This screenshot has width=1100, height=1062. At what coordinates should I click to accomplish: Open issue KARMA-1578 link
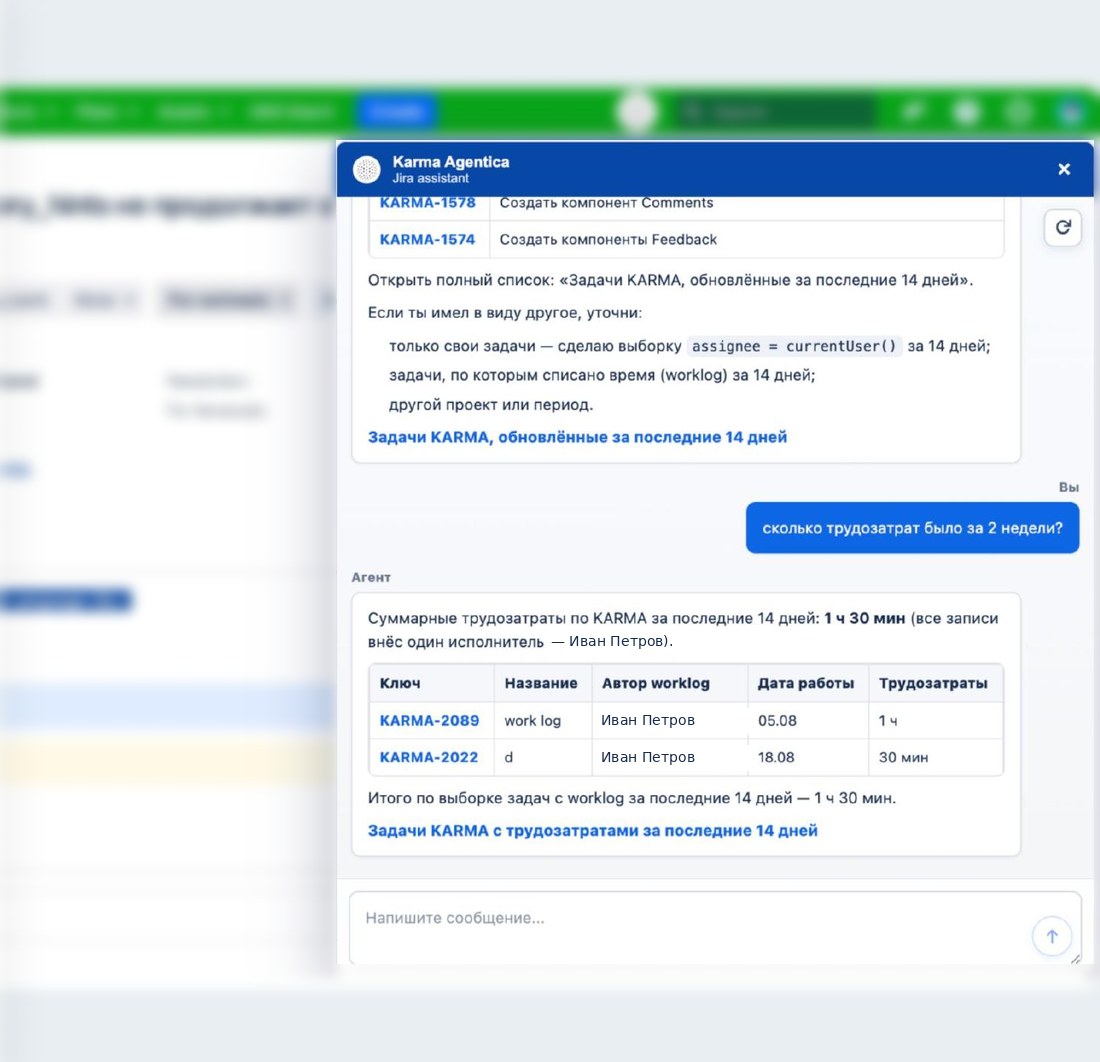coord(427,203)
